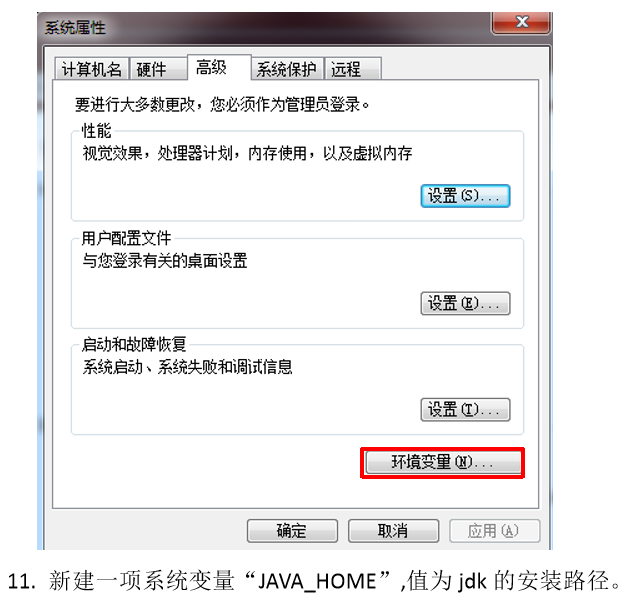Open startup and recovery 设置(T) button

pos(465,410)
